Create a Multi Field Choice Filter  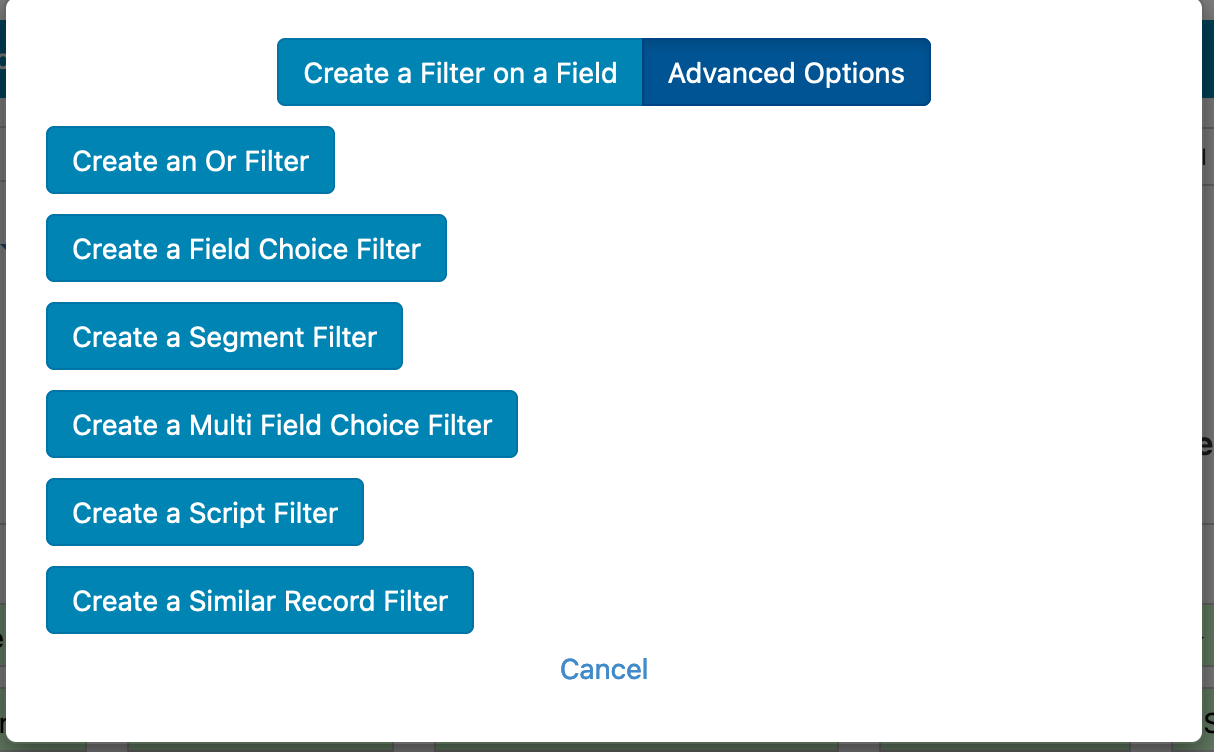(281, 424)
